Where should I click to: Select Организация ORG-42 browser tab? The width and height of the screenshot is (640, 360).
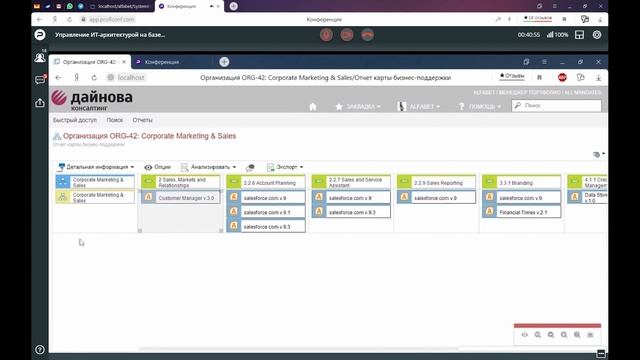89,62
